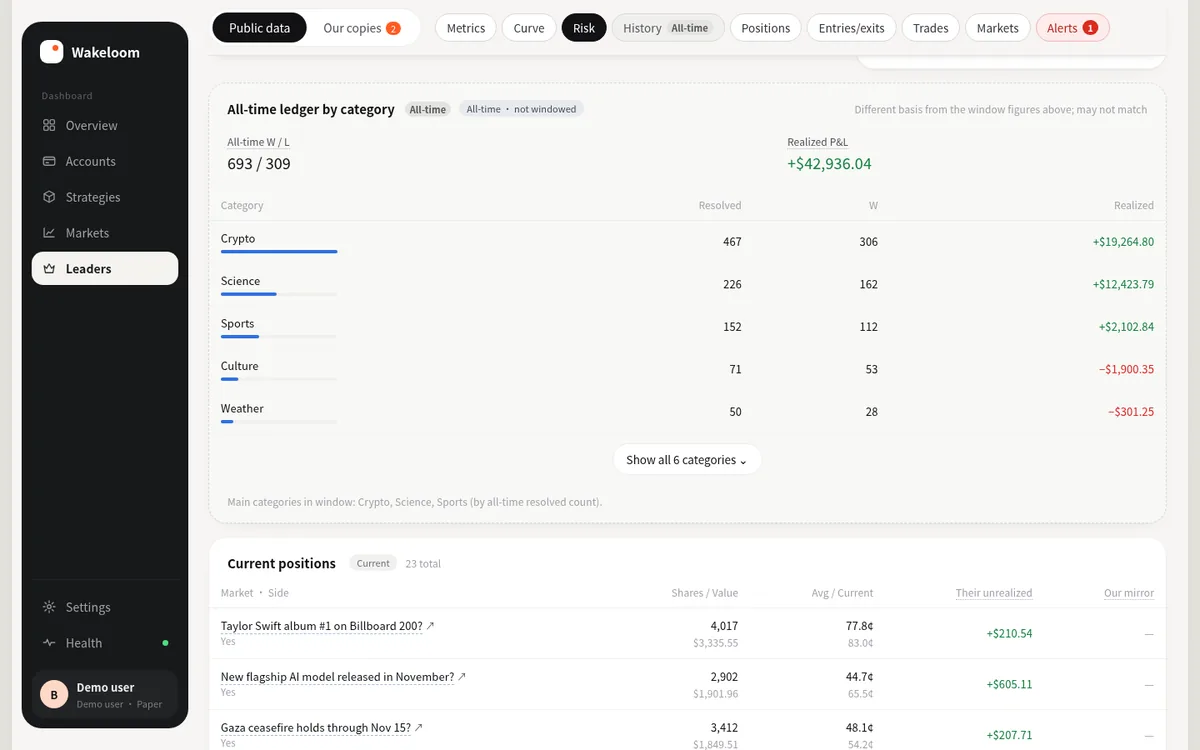Click the Strategies cube icon
Image resolution: width=1200 pixels, height=750 pixels.
point(49,198)
